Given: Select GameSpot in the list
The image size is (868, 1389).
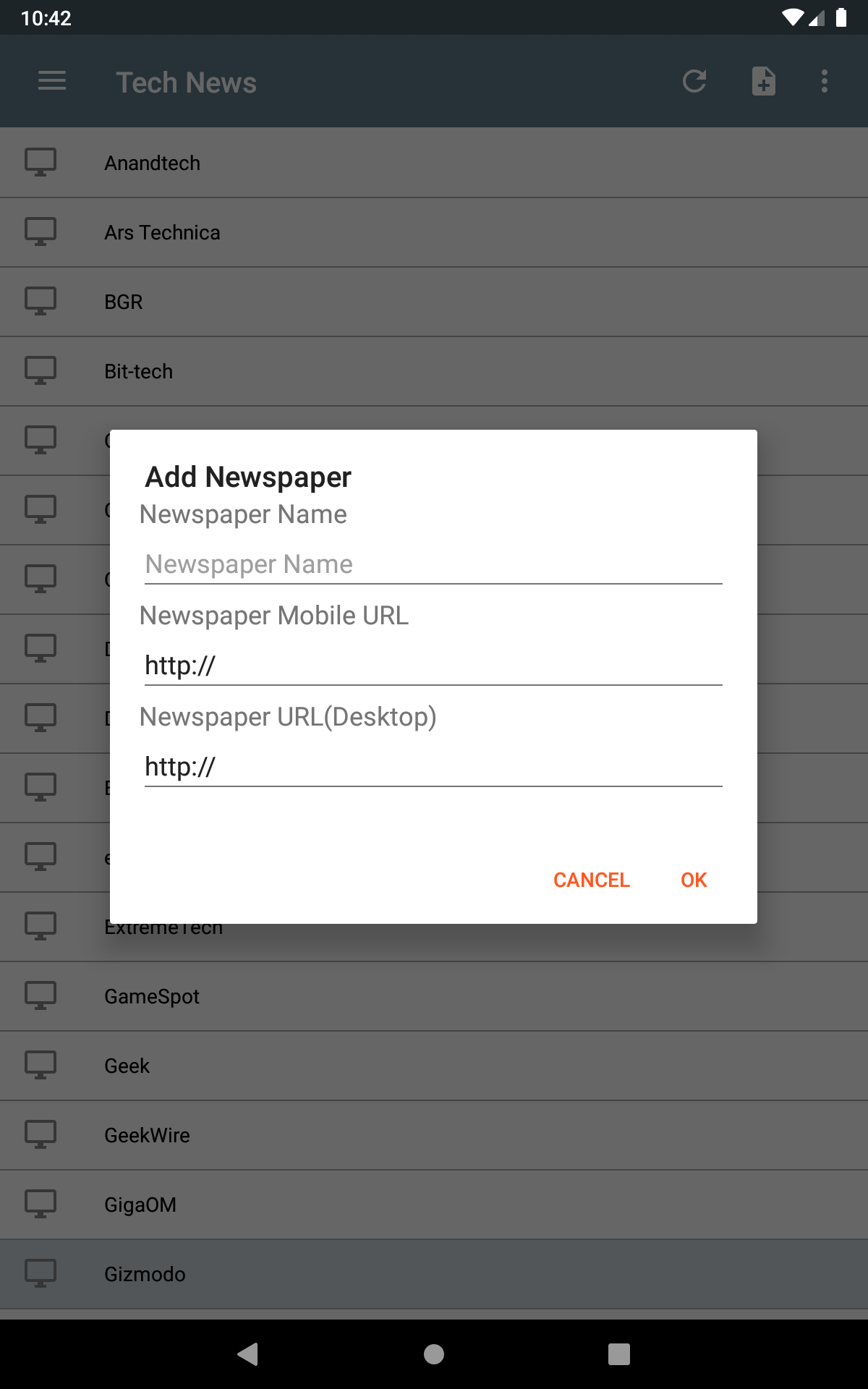Looking at the screenshot, I should [x=434, y=996].
